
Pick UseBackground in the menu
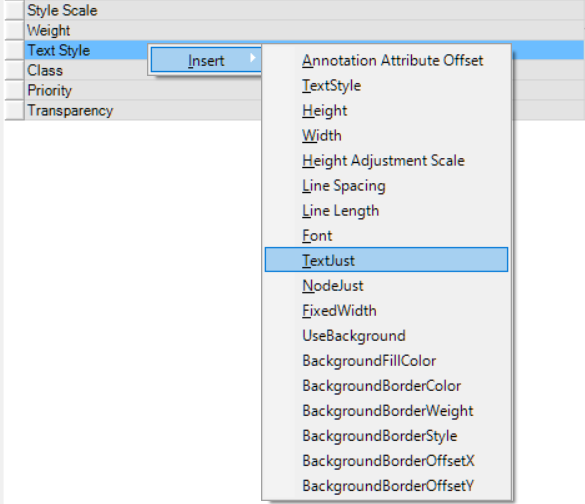[386, 335]
